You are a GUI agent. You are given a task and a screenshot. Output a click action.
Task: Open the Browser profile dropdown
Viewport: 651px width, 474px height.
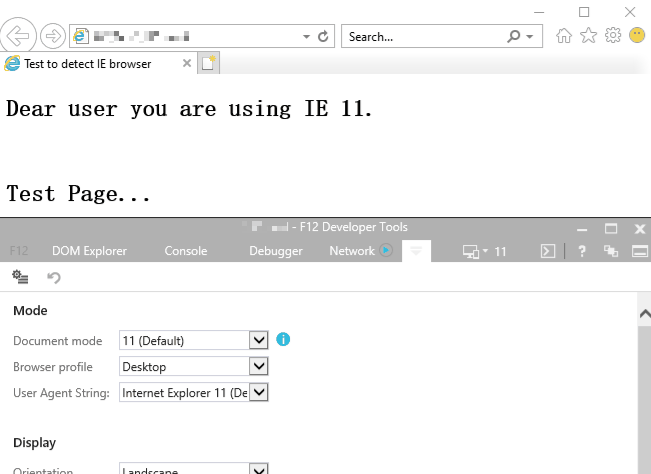[193, 366]
